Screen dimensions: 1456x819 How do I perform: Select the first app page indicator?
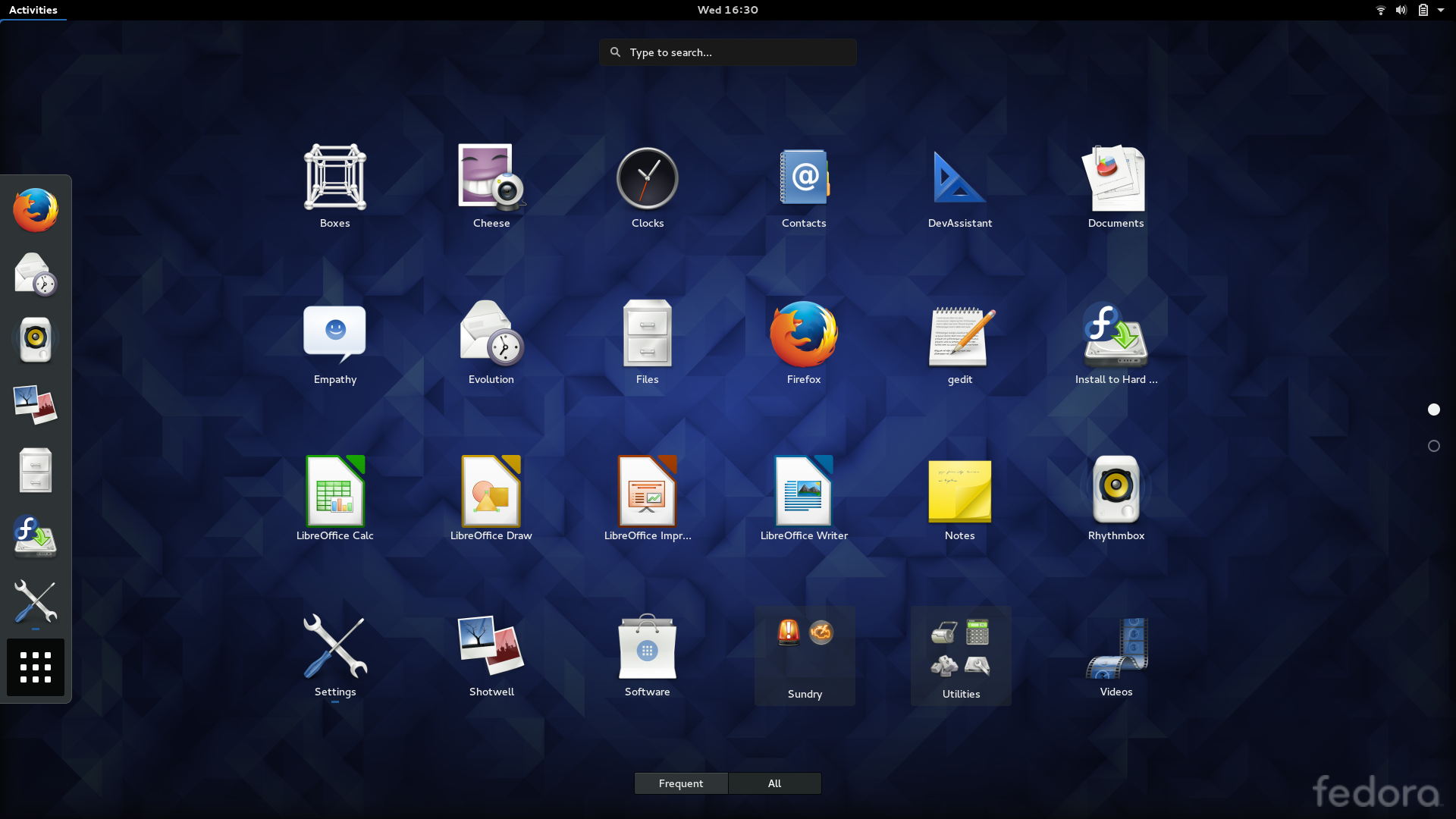pos(1433,409)
